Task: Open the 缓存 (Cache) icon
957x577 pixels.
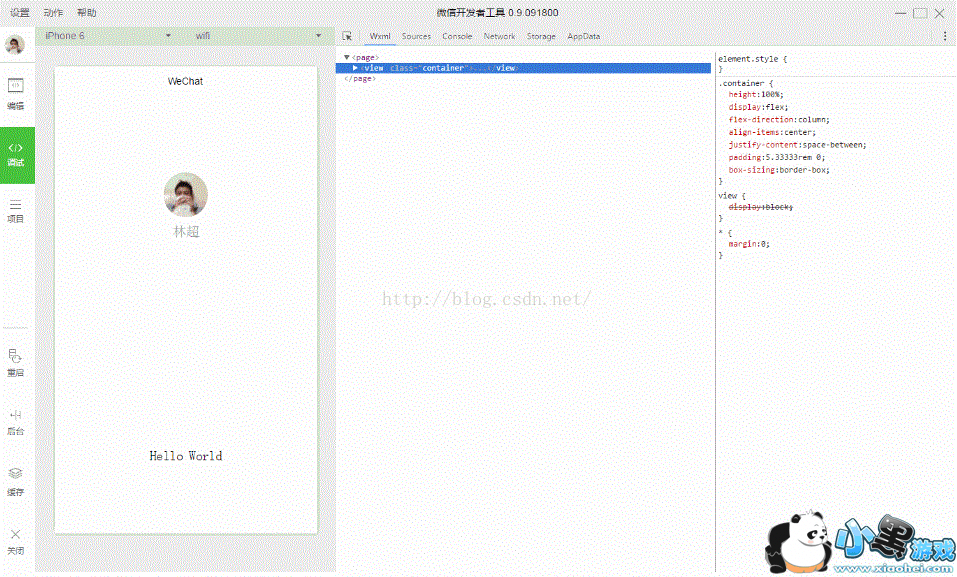Action: coord(15,480)
